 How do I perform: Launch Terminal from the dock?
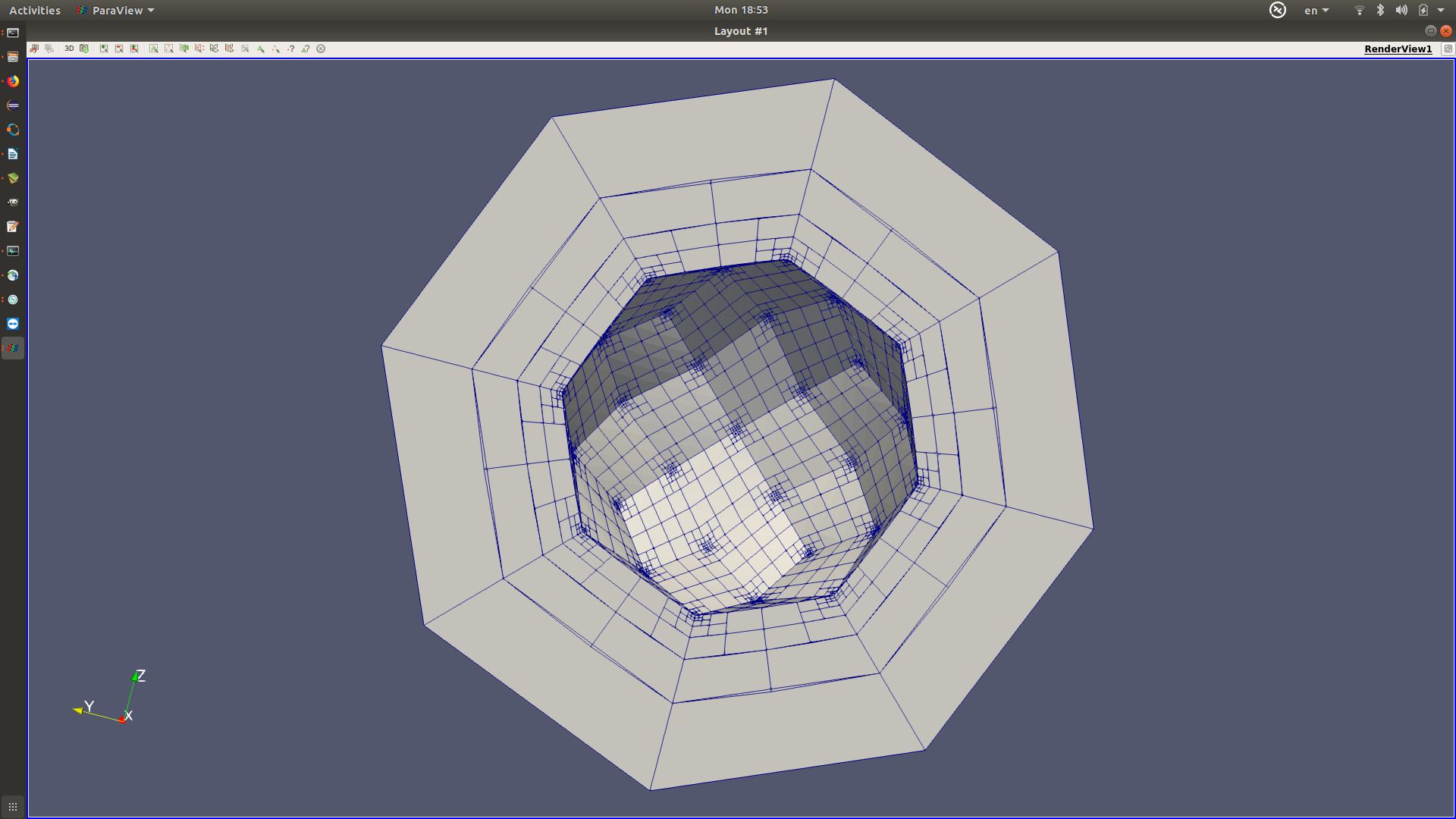(x=13, y=33)
